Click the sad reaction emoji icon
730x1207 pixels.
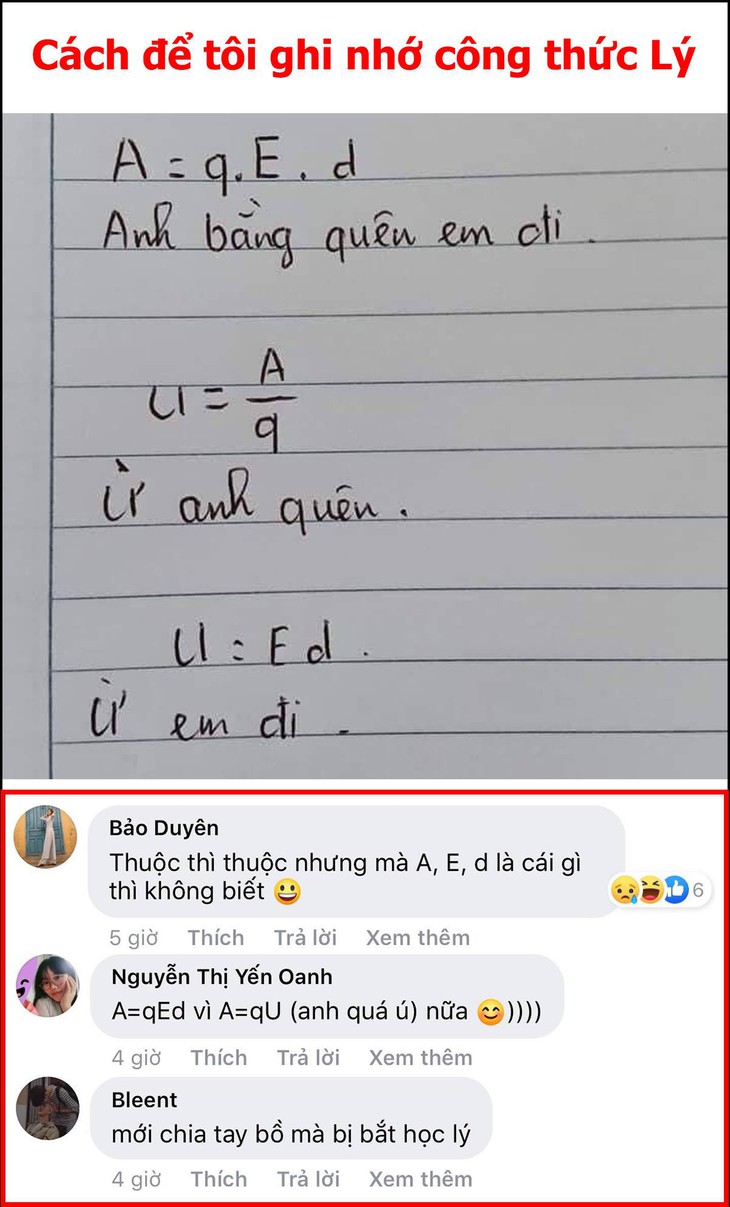pyautogui.click(x=626, y=889)
